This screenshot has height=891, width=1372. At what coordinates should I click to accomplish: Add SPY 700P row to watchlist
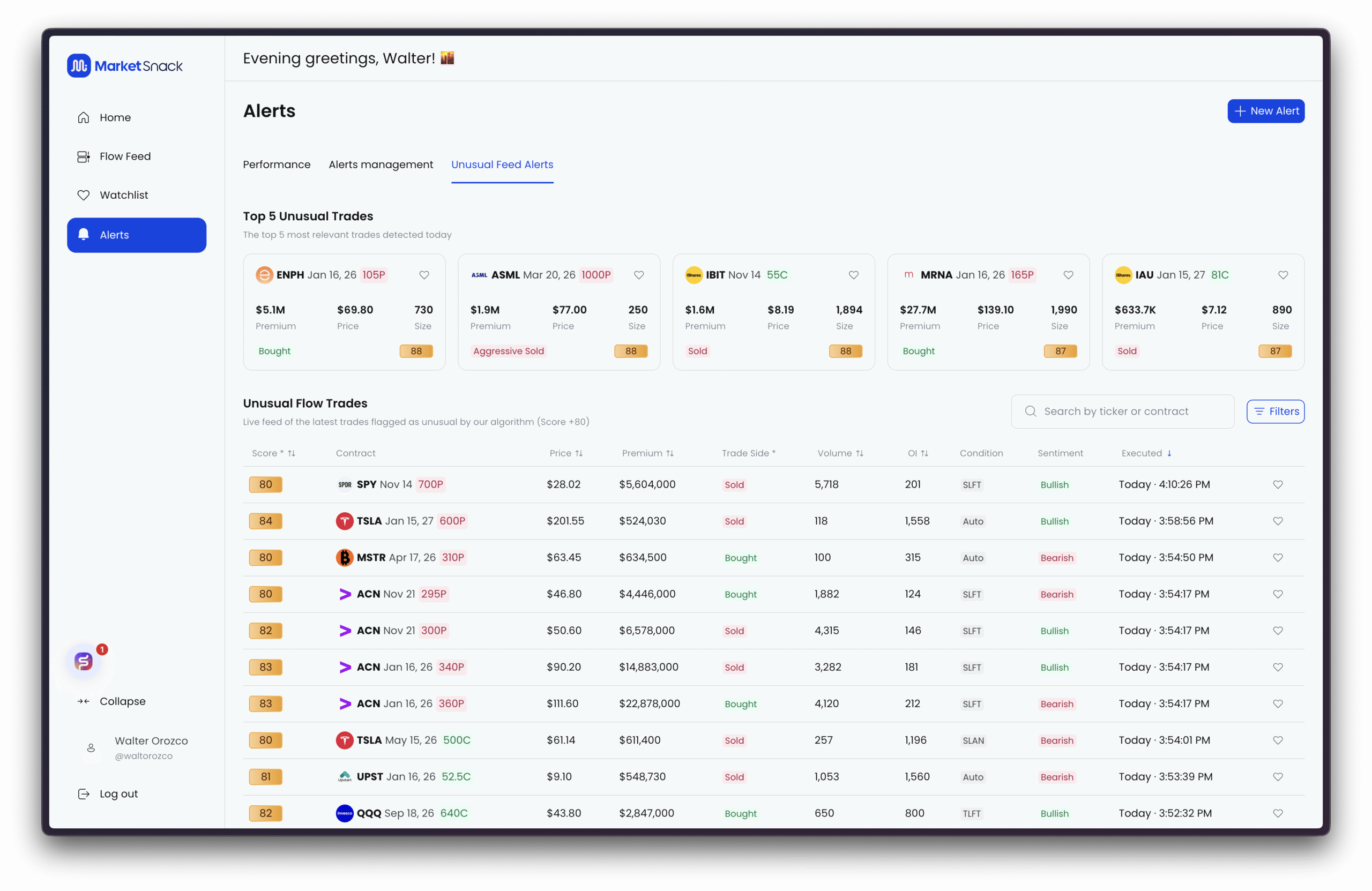(1278, 485)
